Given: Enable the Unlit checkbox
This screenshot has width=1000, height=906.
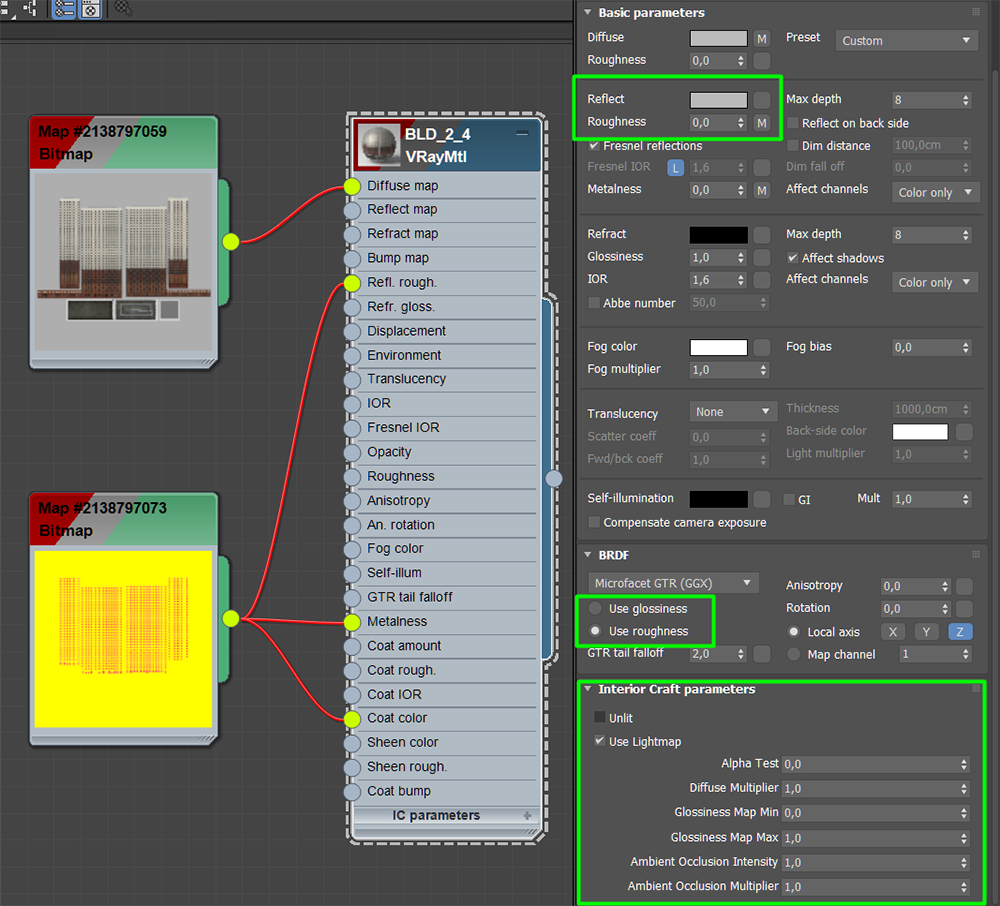Looking at the screenshot, I should [x=599, y=717].
